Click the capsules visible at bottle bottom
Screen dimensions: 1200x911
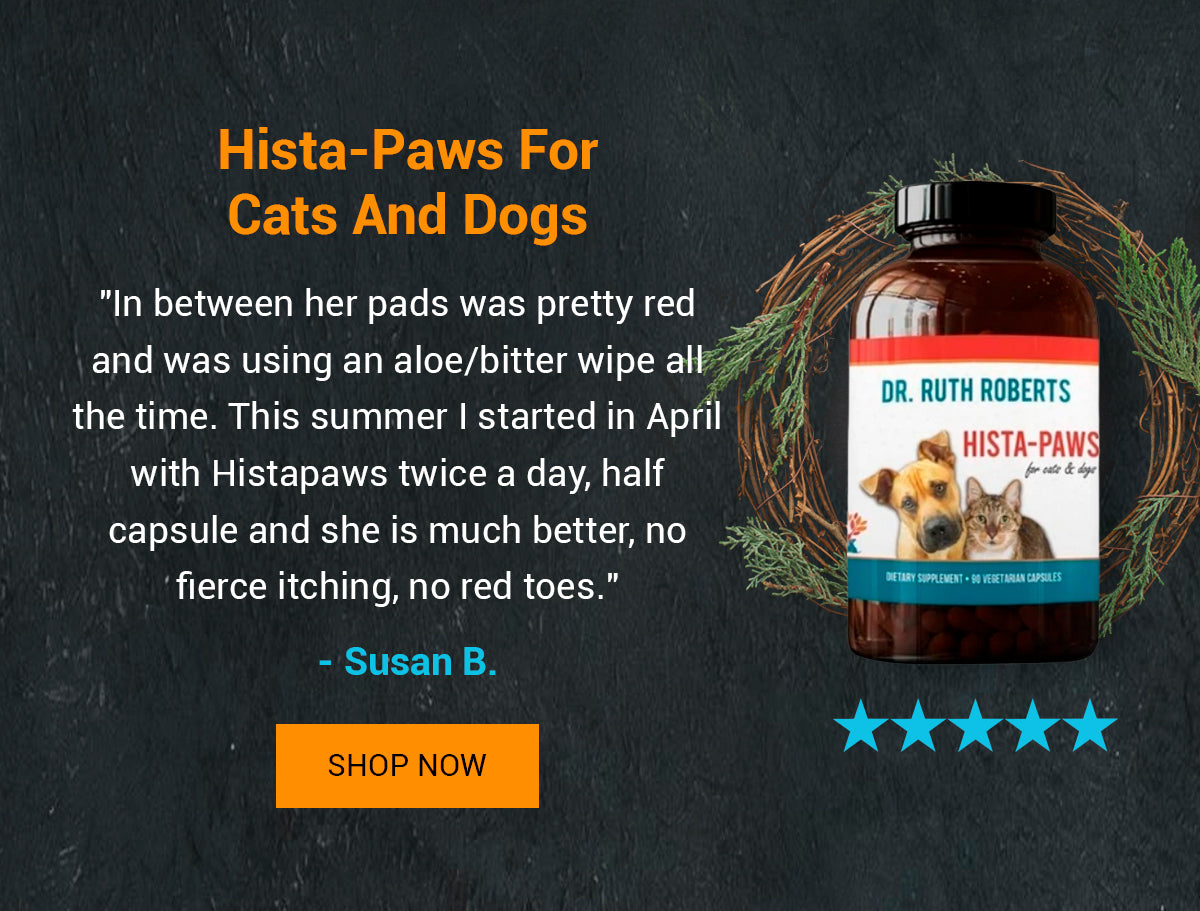pos(973,630)
